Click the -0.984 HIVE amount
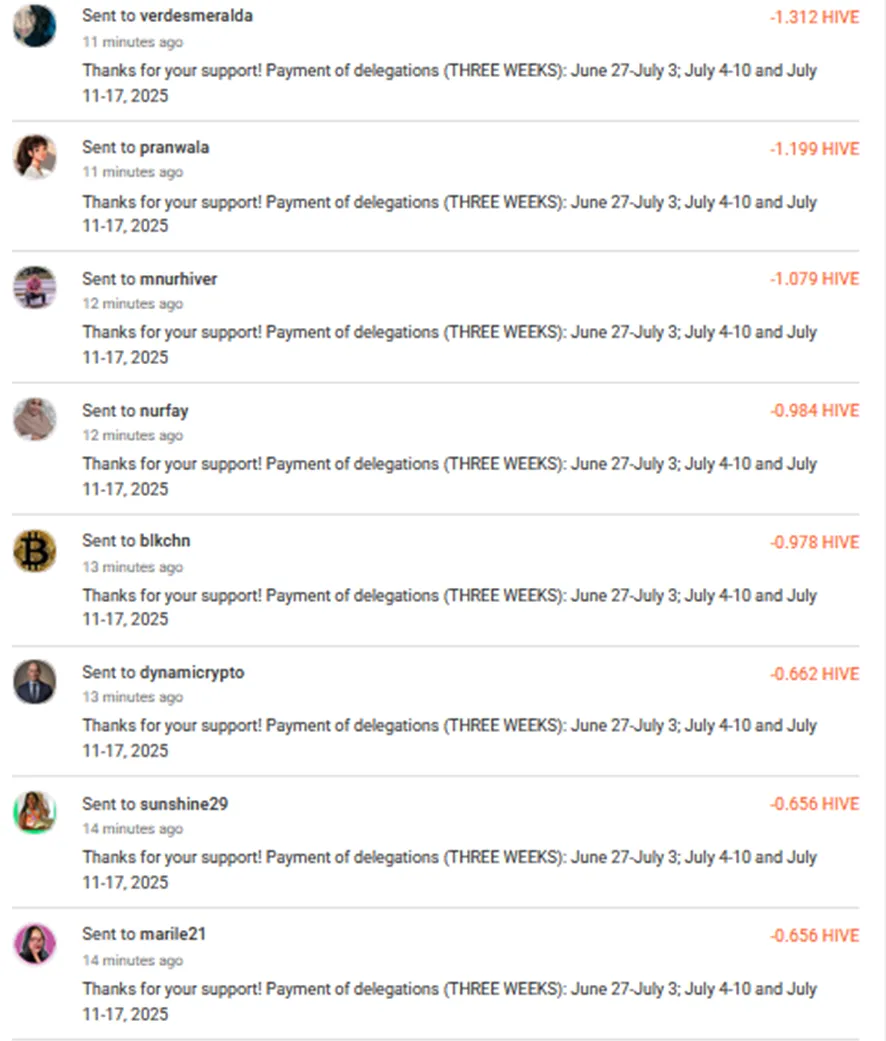 (814, 410)
